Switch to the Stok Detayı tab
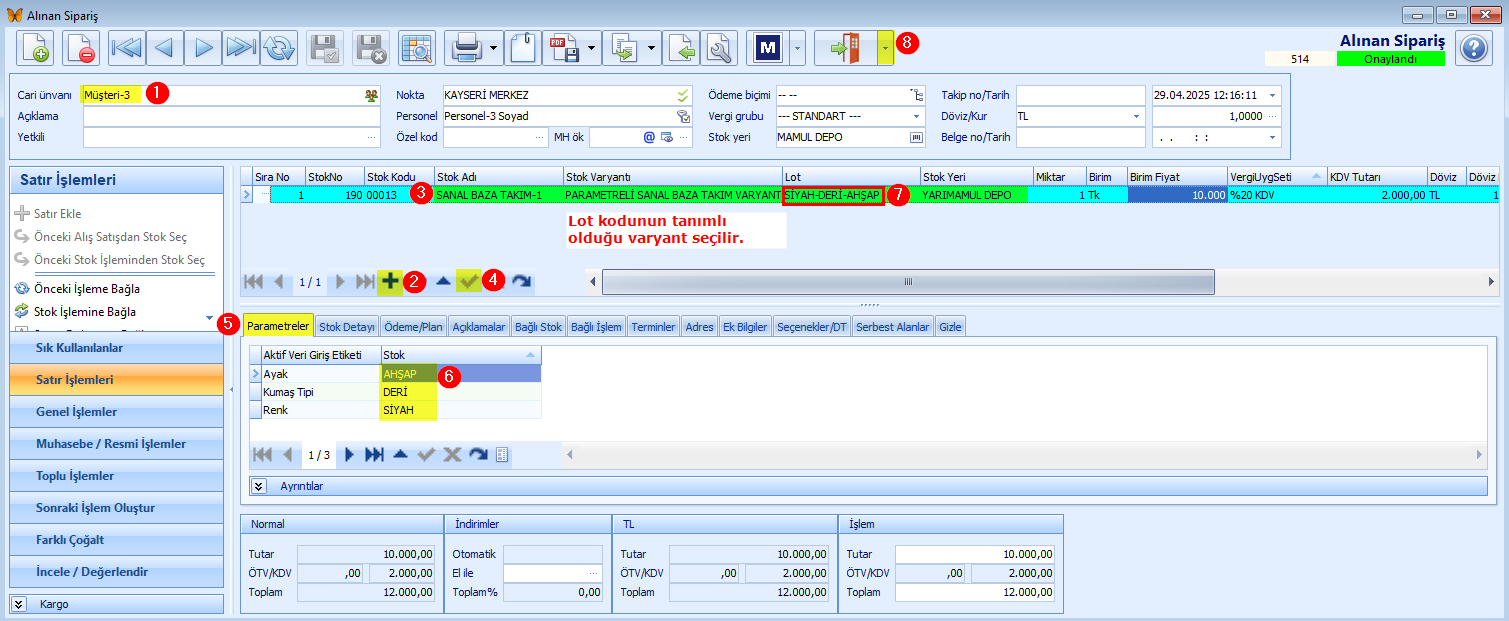 [347, 326]
